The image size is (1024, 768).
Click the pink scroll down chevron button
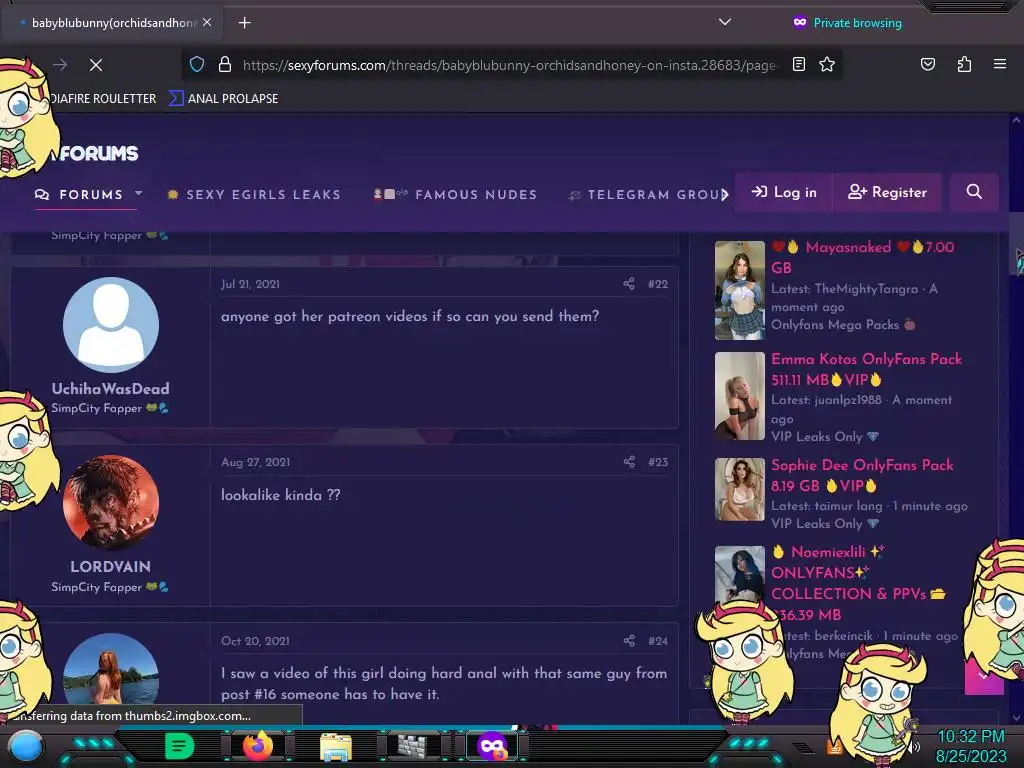pos(984,677)
